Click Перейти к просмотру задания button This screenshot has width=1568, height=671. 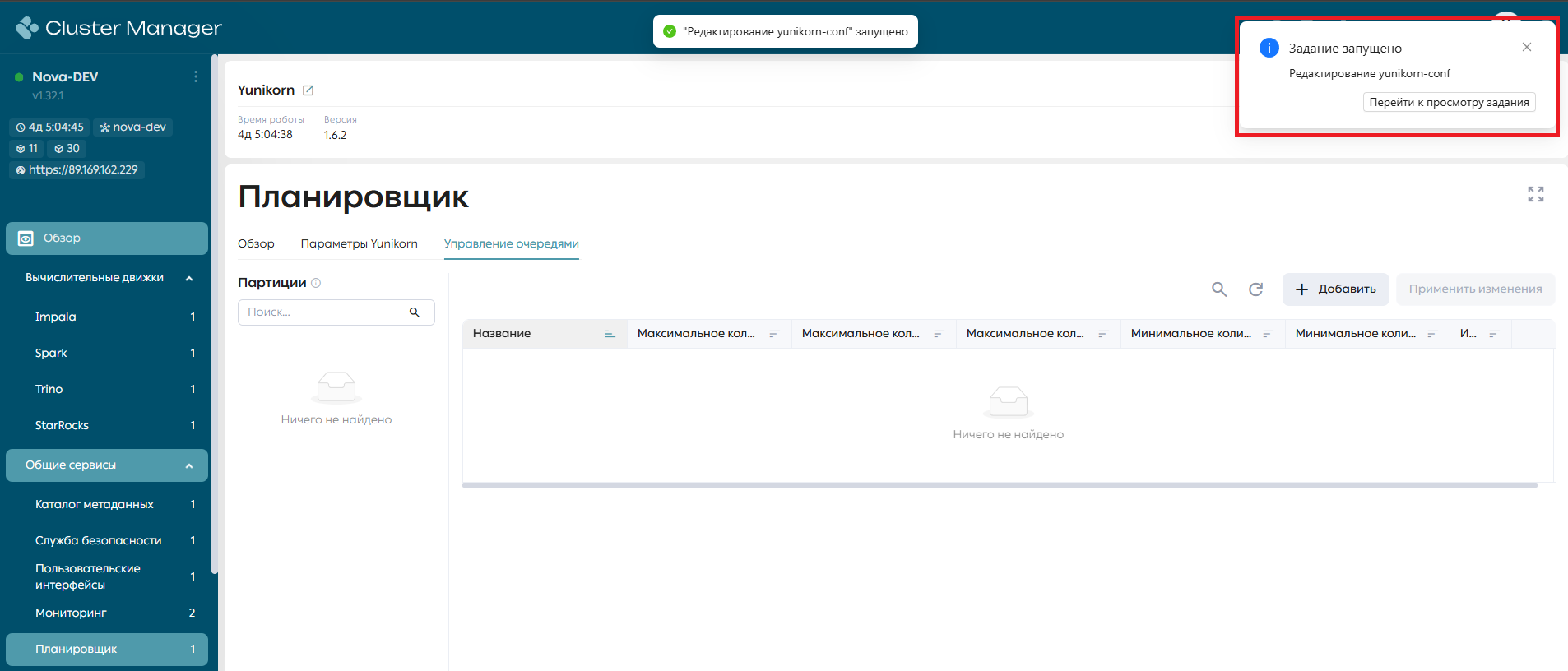click(1450, 102)
